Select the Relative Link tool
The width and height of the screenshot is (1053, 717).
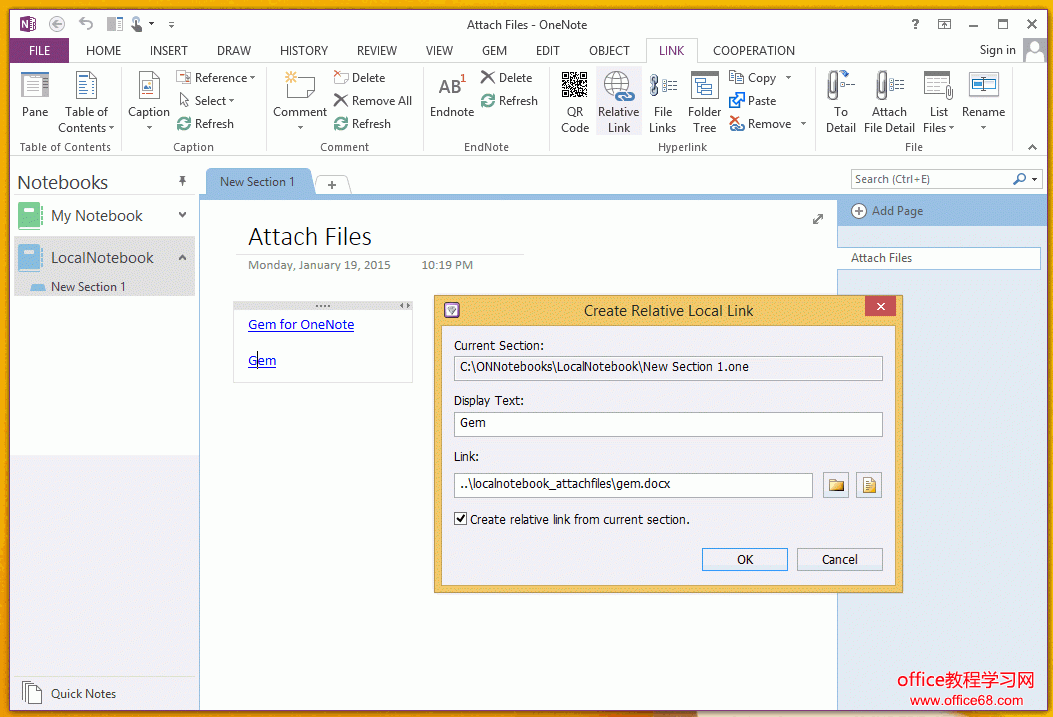point(618,101)
